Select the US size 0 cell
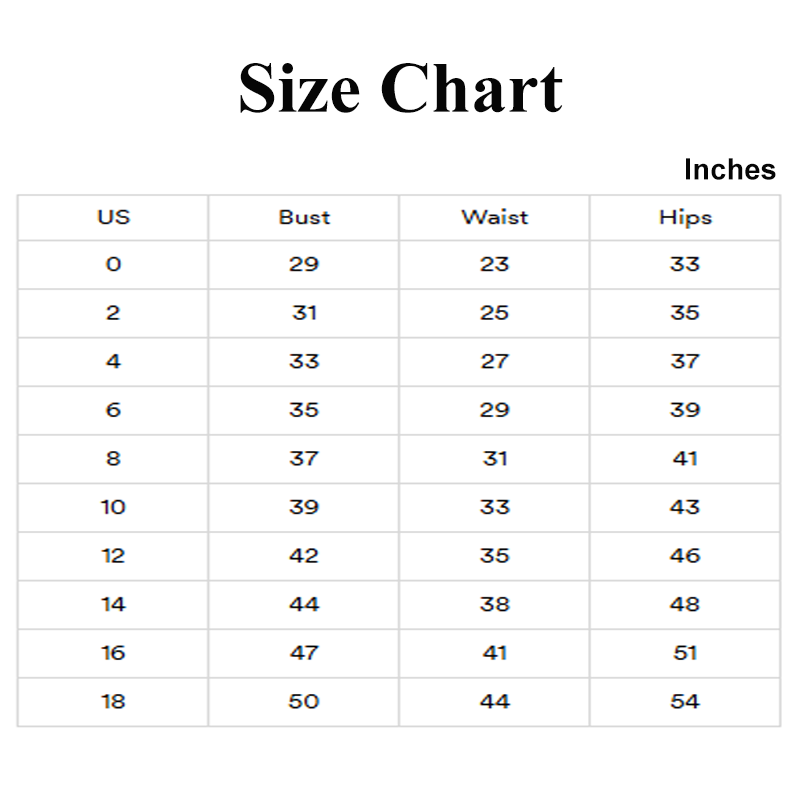 pos(113,265)
